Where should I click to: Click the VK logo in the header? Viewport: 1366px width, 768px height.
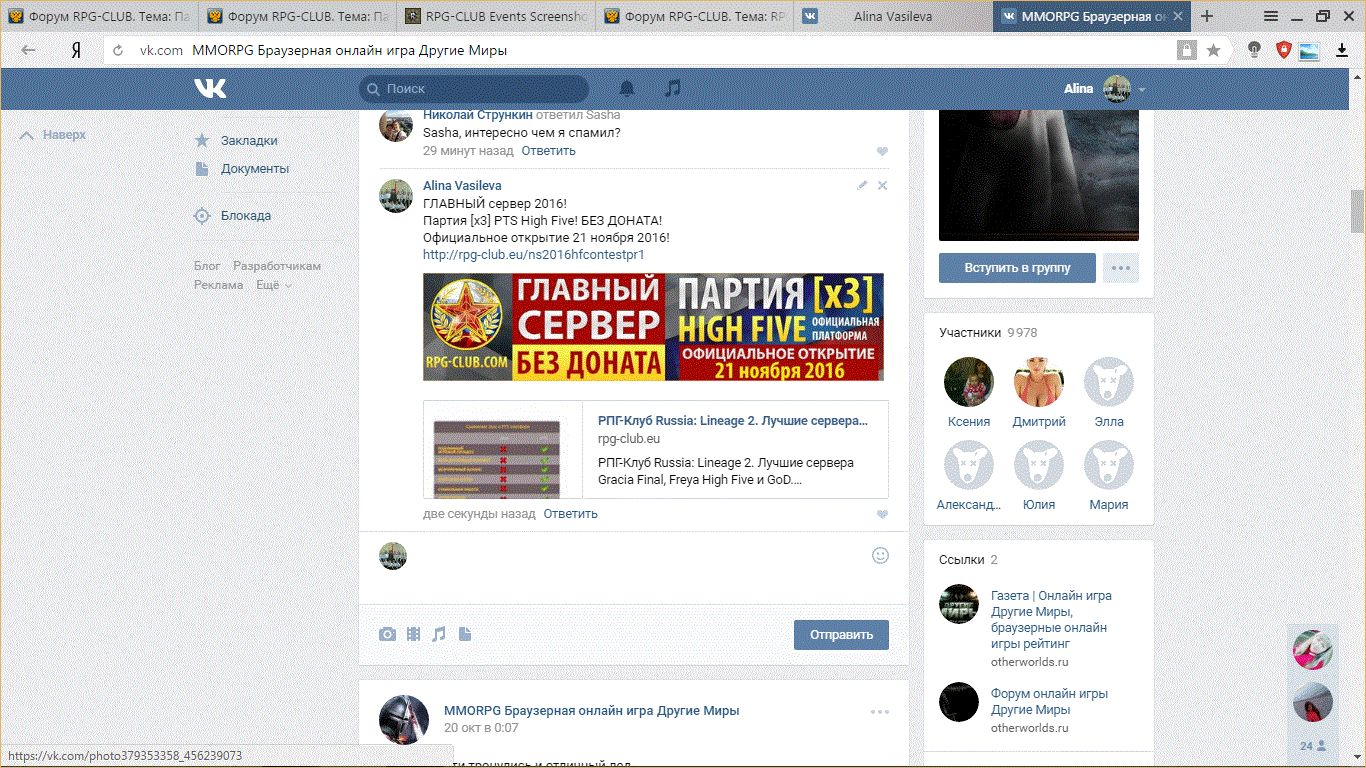tap(210, 89)
